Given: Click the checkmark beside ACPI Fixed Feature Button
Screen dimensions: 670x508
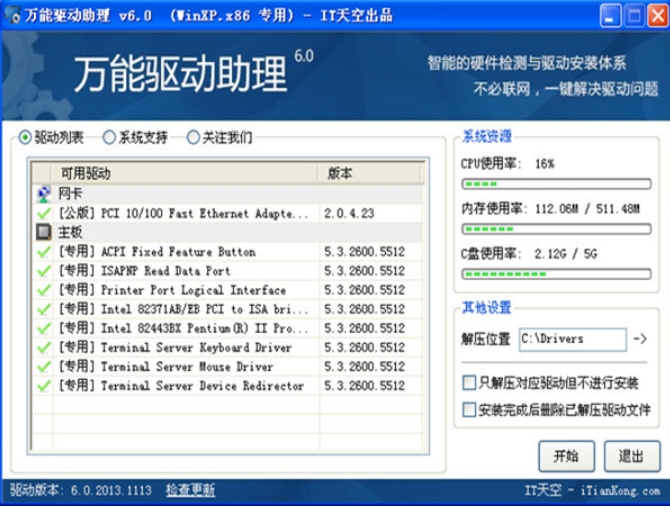Looking at the screenshot, I should (44, 252).
